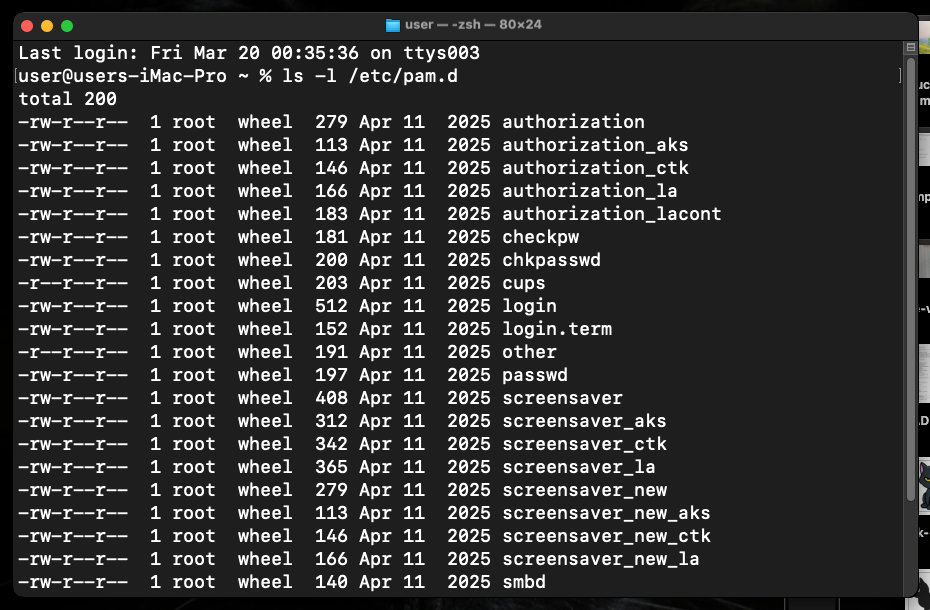Select the "authorization_lacont" filename
This screenshot has width=930, height=610.
click(x=611, y=213)
